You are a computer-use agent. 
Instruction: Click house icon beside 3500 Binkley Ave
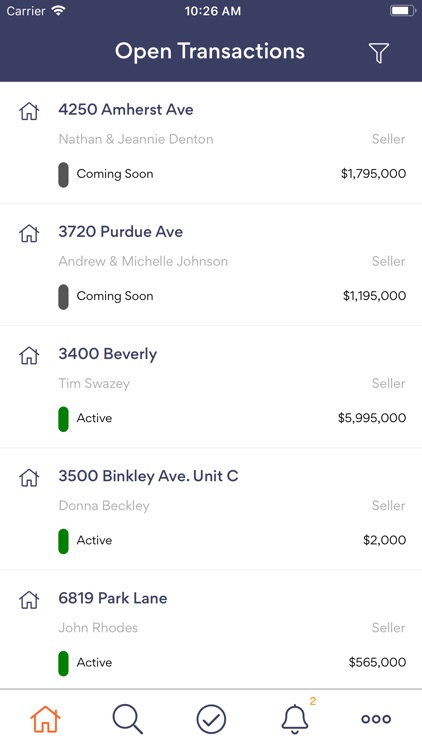point(29,477)
